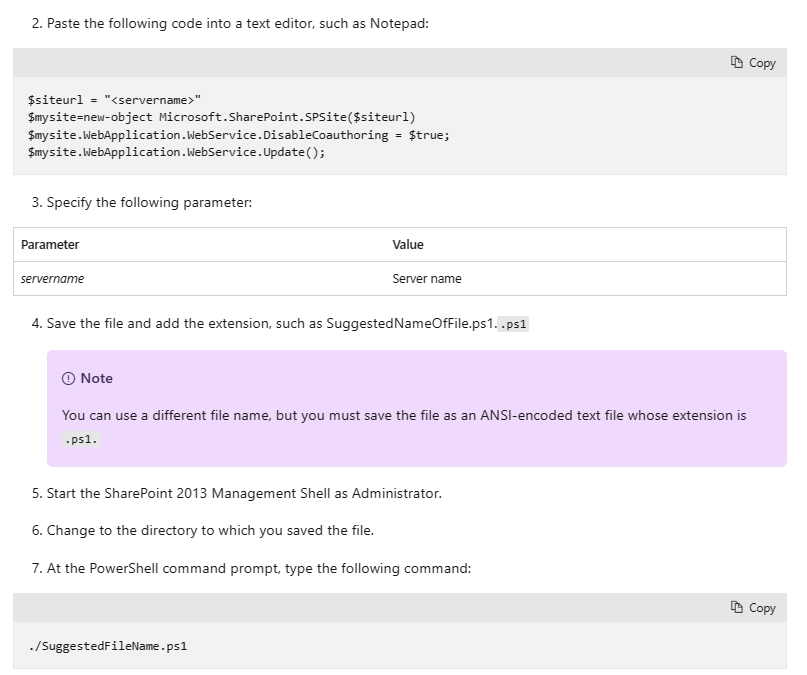
Task: Click the Parameter column header
Action: tap(49, 245)
